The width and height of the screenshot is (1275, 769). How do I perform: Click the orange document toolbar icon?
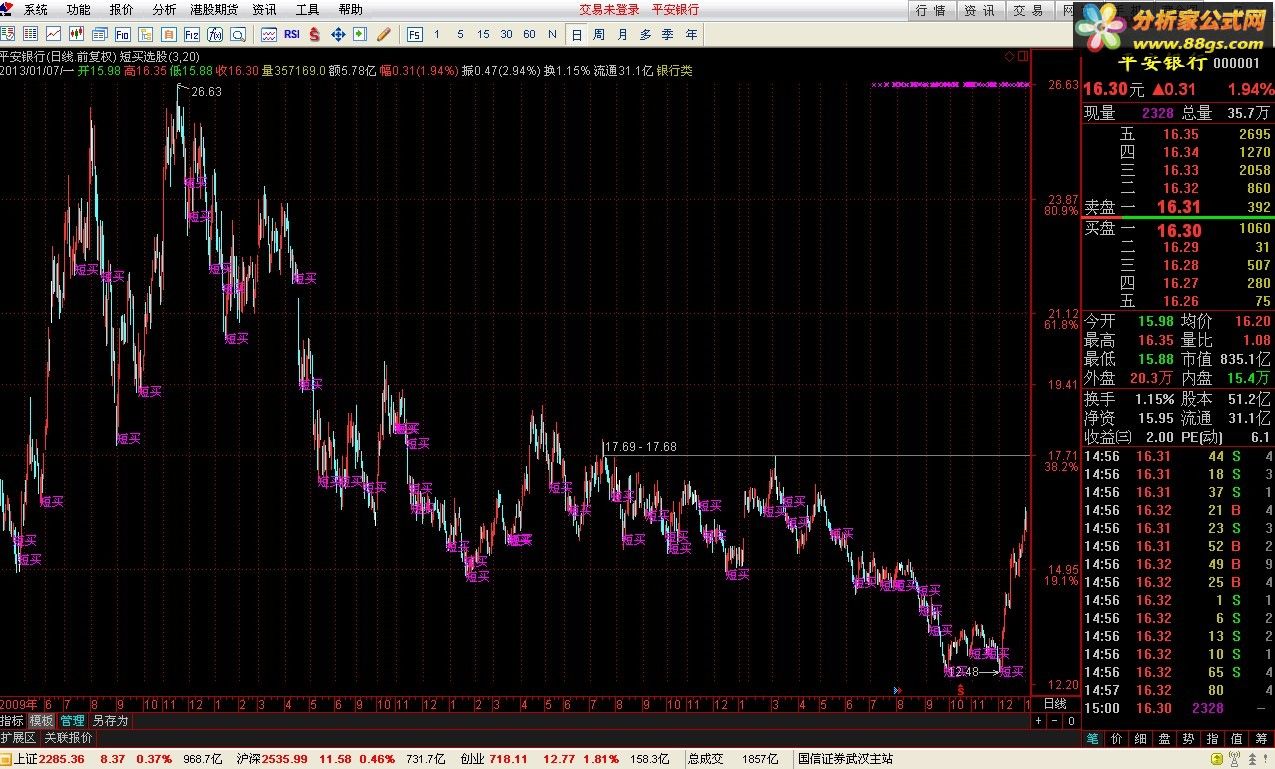[168, 34]
